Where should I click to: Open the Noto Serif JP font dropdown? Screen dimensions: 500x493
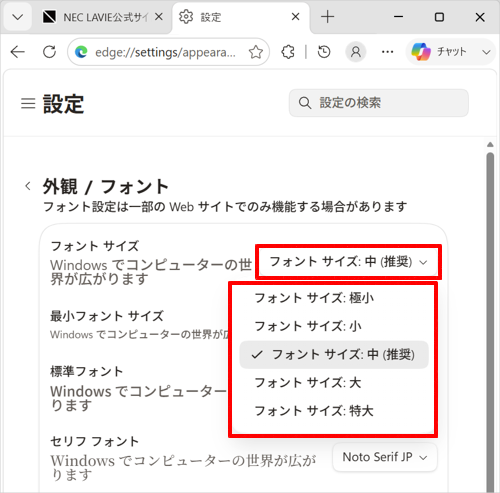point(385,457)
